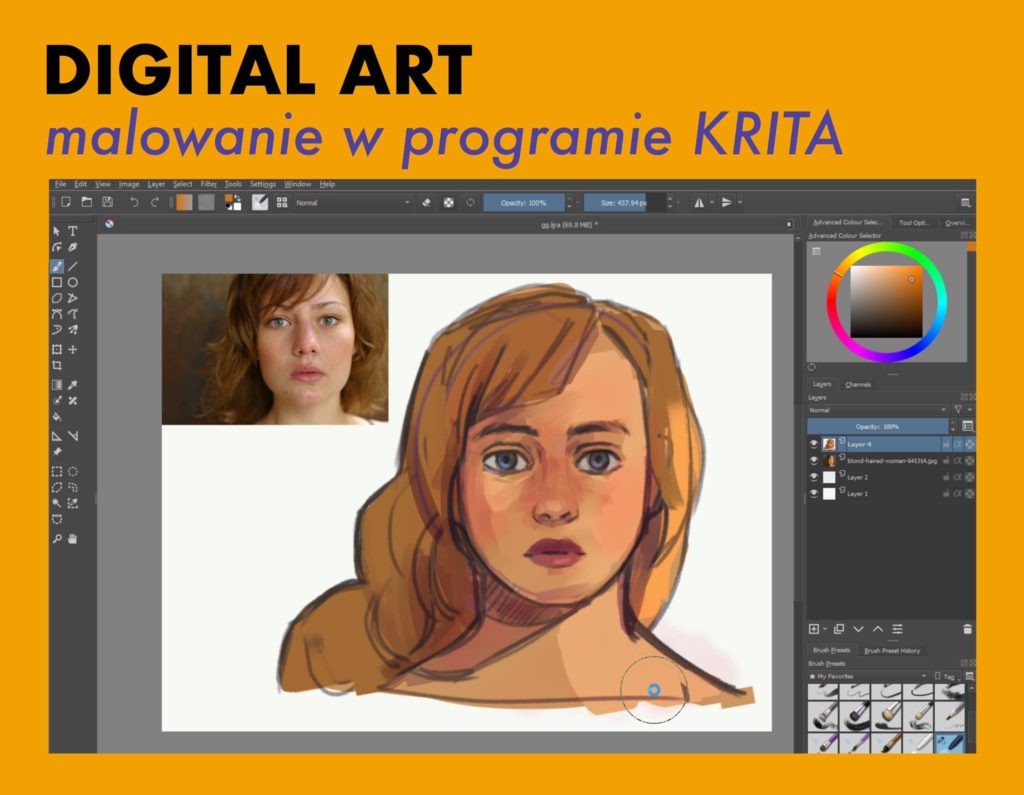Click the Layers panel Opacity slider

[877, 427]
